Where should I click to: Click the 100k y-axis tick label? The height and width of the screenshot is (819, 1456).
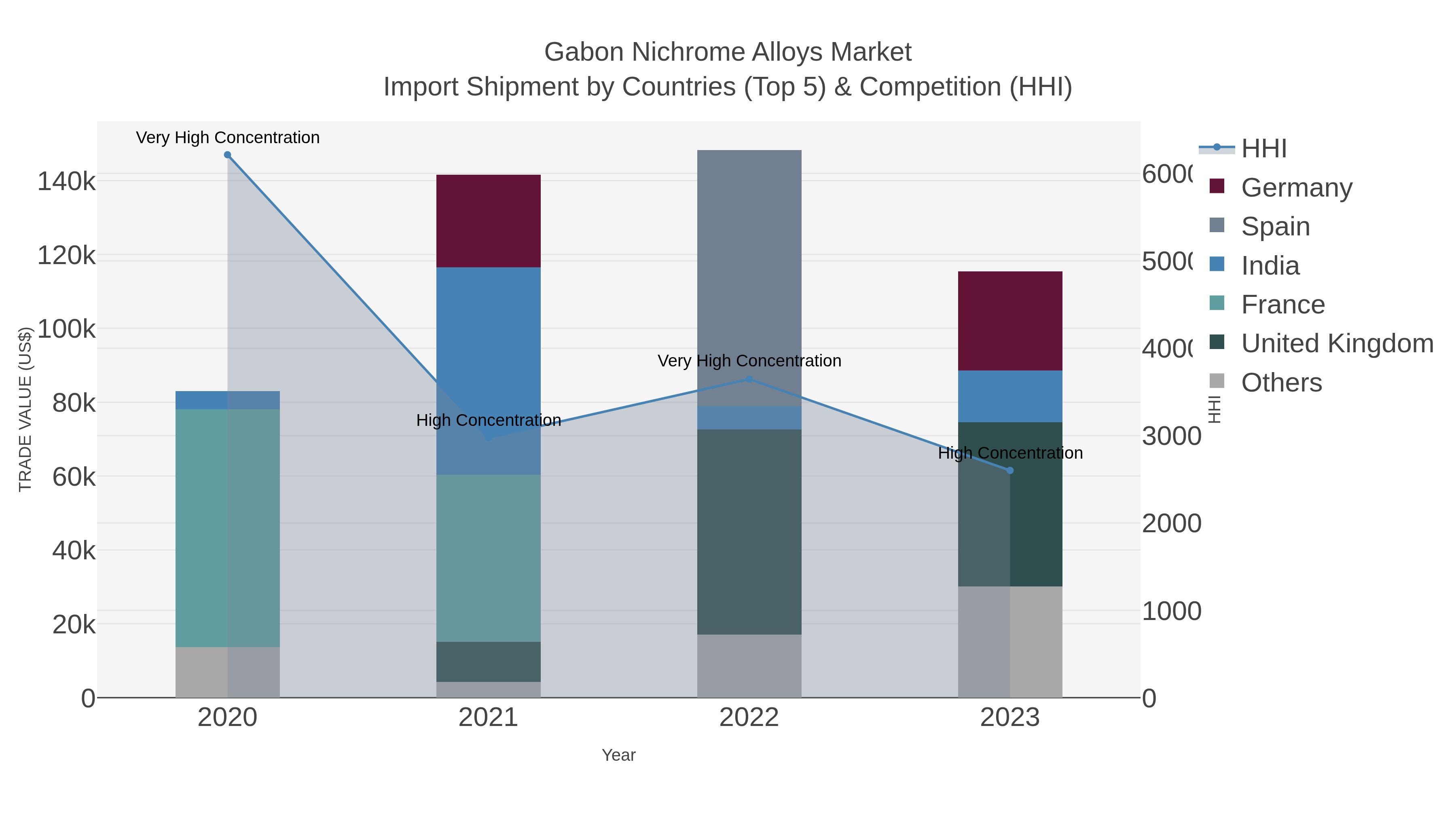tap(67, 329)
